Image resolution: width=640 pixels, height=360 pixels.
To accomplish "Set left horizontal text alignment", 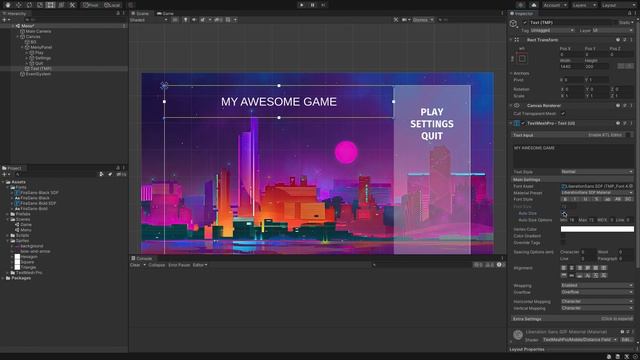I will pos(564,268).
